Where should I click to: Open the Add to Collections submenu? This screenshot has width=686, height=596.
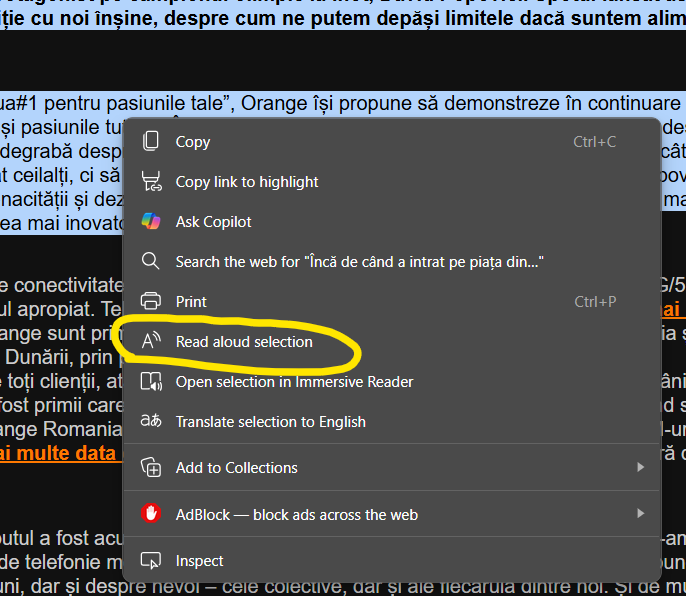(392, 467)
